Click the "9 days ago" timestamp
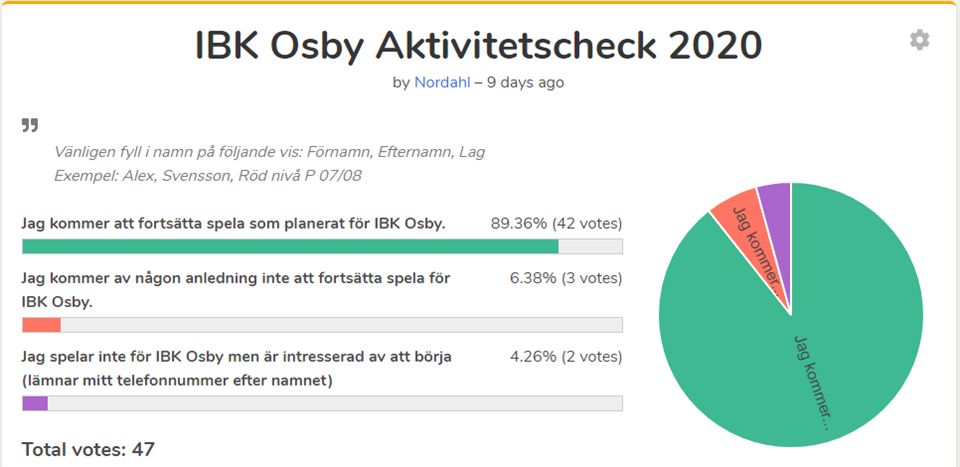 [x=525, y=83]
